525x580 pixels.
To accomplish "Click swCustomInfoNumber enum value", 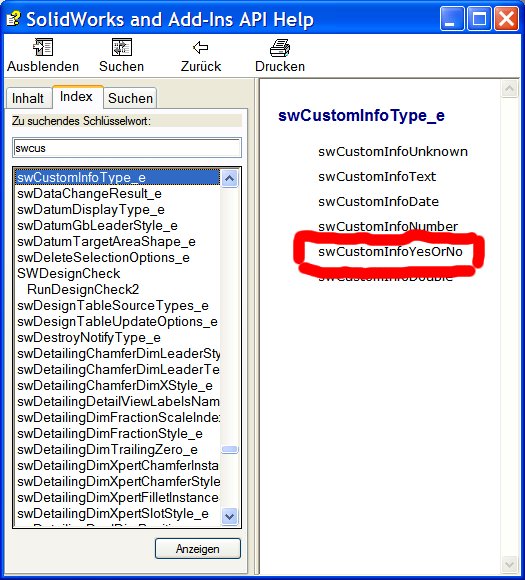I will pyautogui.click(x=388, y=226).
